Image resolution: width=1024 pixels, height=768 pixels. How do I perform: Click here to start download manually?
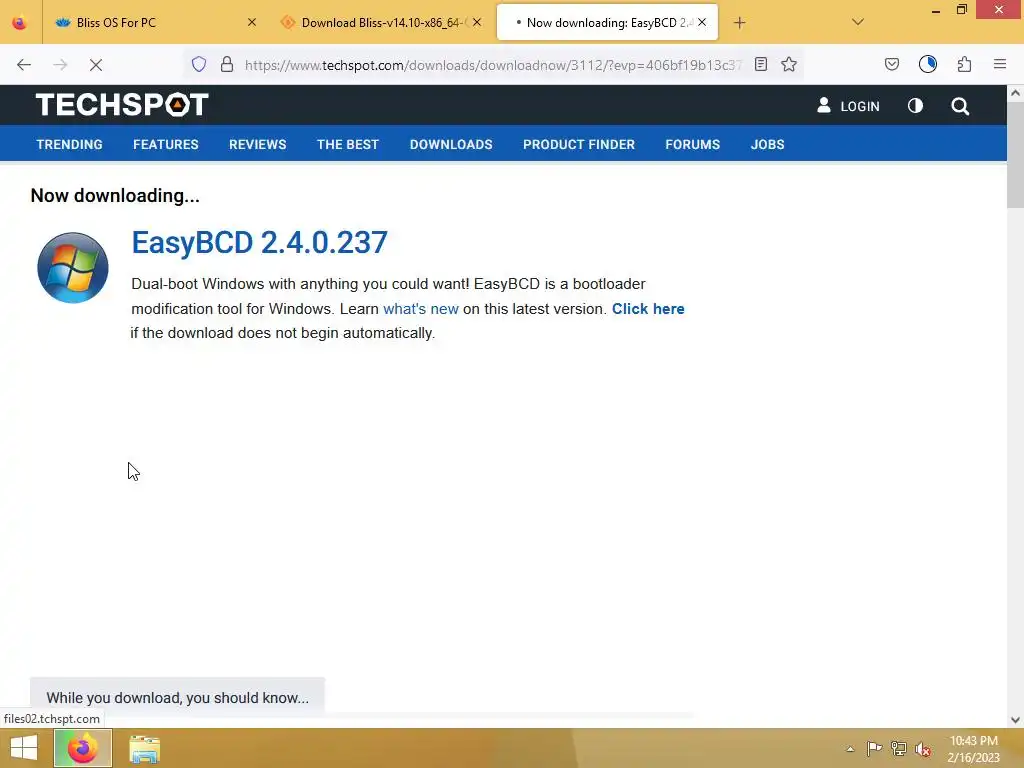pyautogui.click(x=648, y=309)
